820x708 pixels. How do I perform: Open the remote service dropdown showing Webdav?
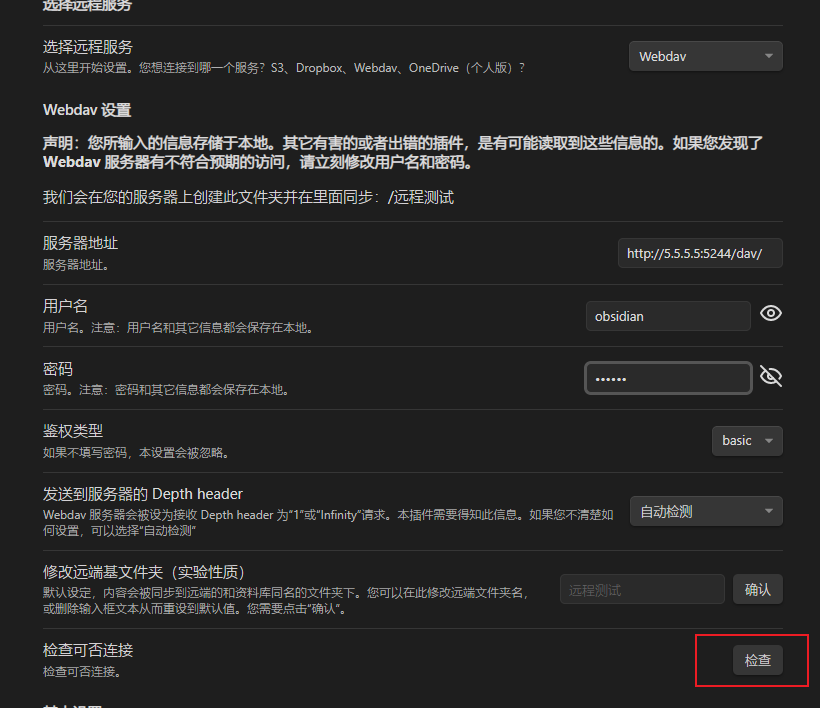pyautogui.click(x=705, y=56)
